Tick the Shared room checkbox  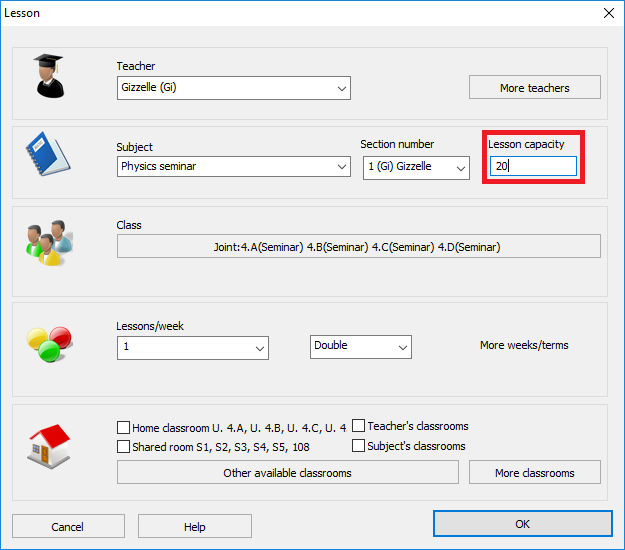124,447
